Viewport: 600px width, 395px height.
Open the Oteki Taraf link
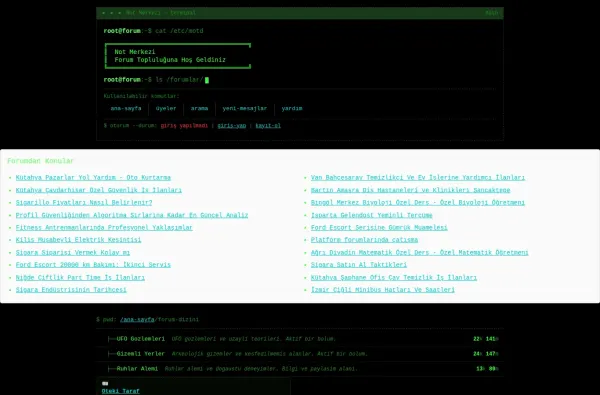[x=121, y=391]
